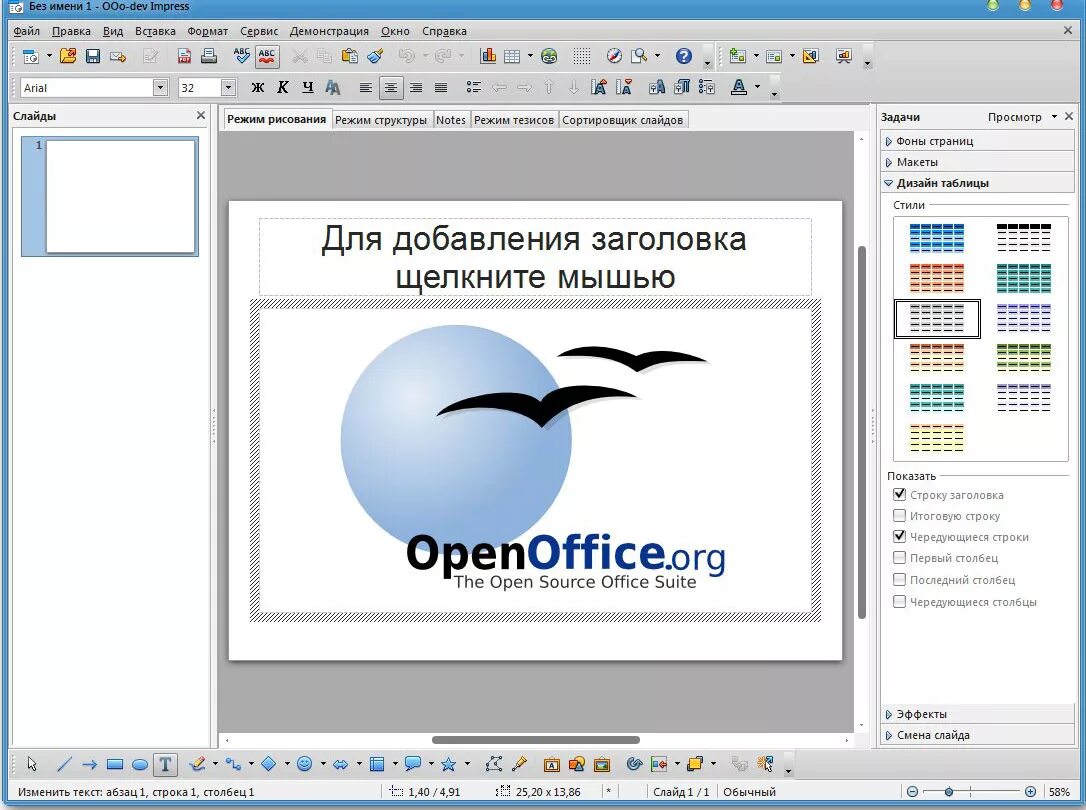Switch to Сортировщик слайдов tab

tap(623, 120)
